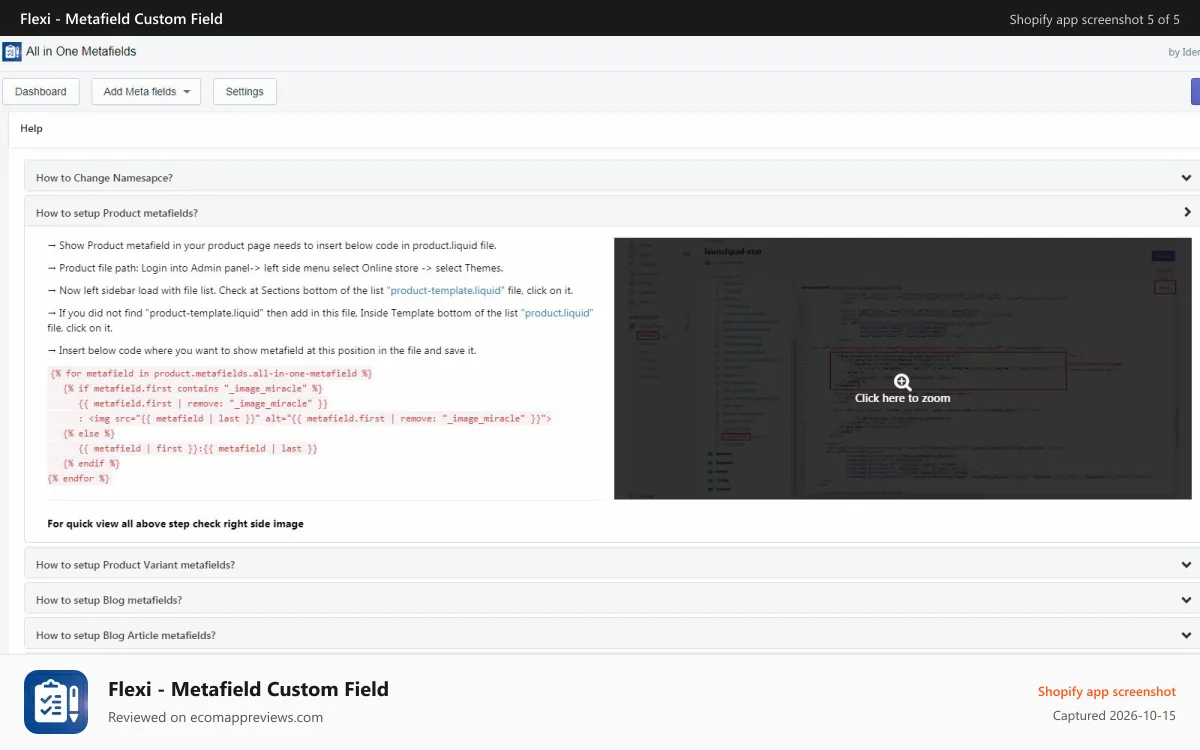The height and width of the screenshot is (750, 1200).
Task: Click the purple button at right edge
Action: (1195, 92)
